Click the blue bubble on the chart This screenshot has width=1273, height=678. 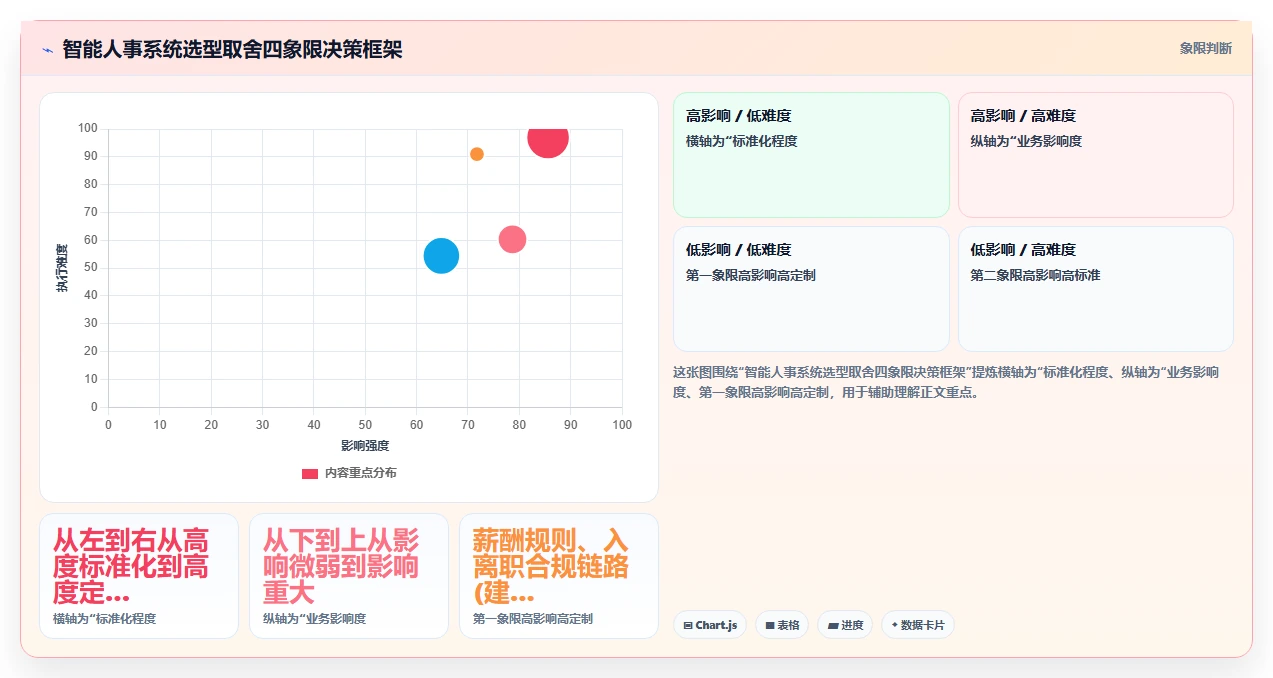click(x=441, y=256)
